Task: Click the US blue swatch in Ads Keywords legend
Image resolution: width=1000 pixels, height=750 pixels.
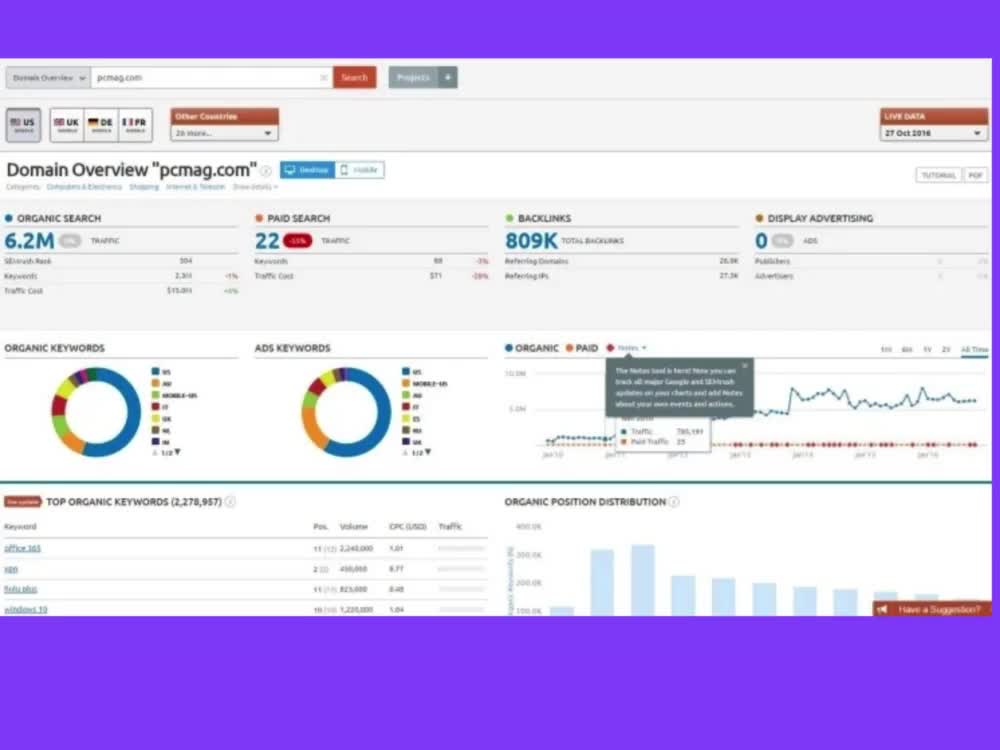Action: pyautogui.click(x=406, y=372)
